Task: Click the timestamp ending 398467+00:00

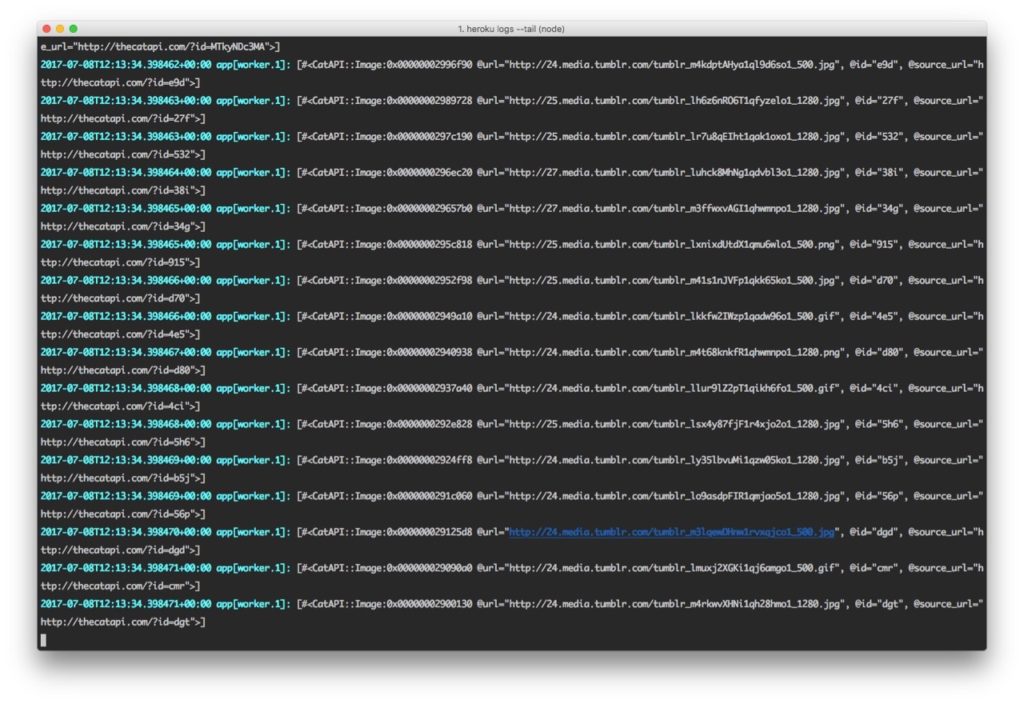Action: point(126,352)
